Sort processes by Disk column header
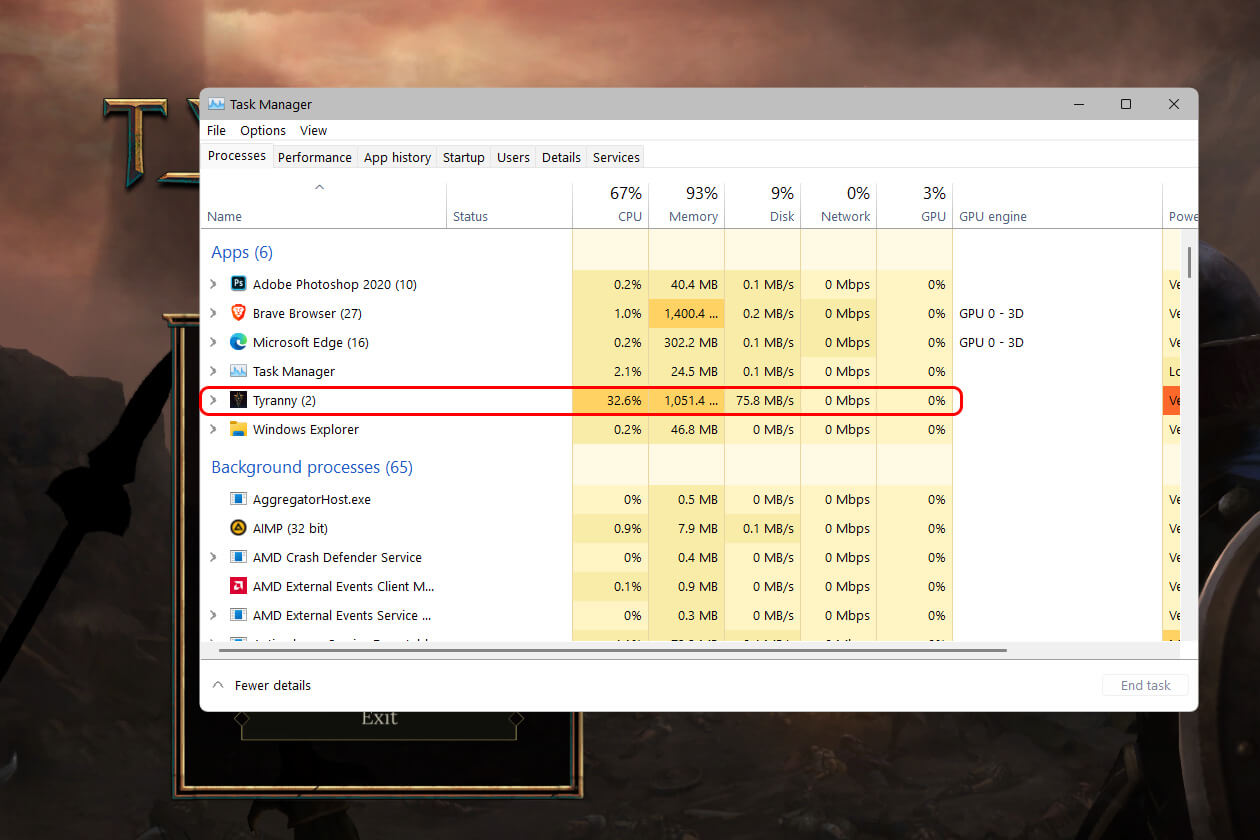 762,205
